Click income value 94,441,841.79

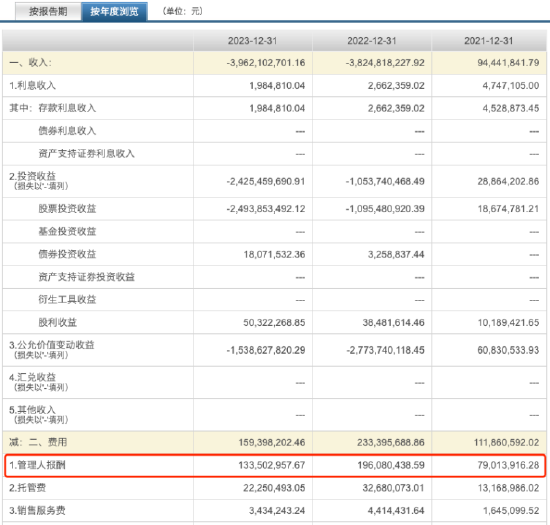(x=508, y=63)
